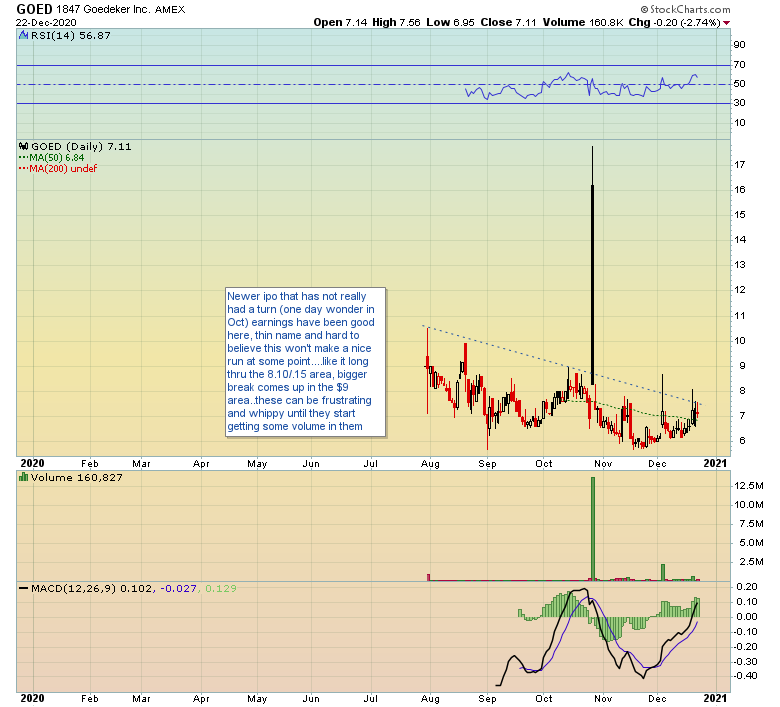
Task: Click the blue annotation text box
Action: [305, 362]
